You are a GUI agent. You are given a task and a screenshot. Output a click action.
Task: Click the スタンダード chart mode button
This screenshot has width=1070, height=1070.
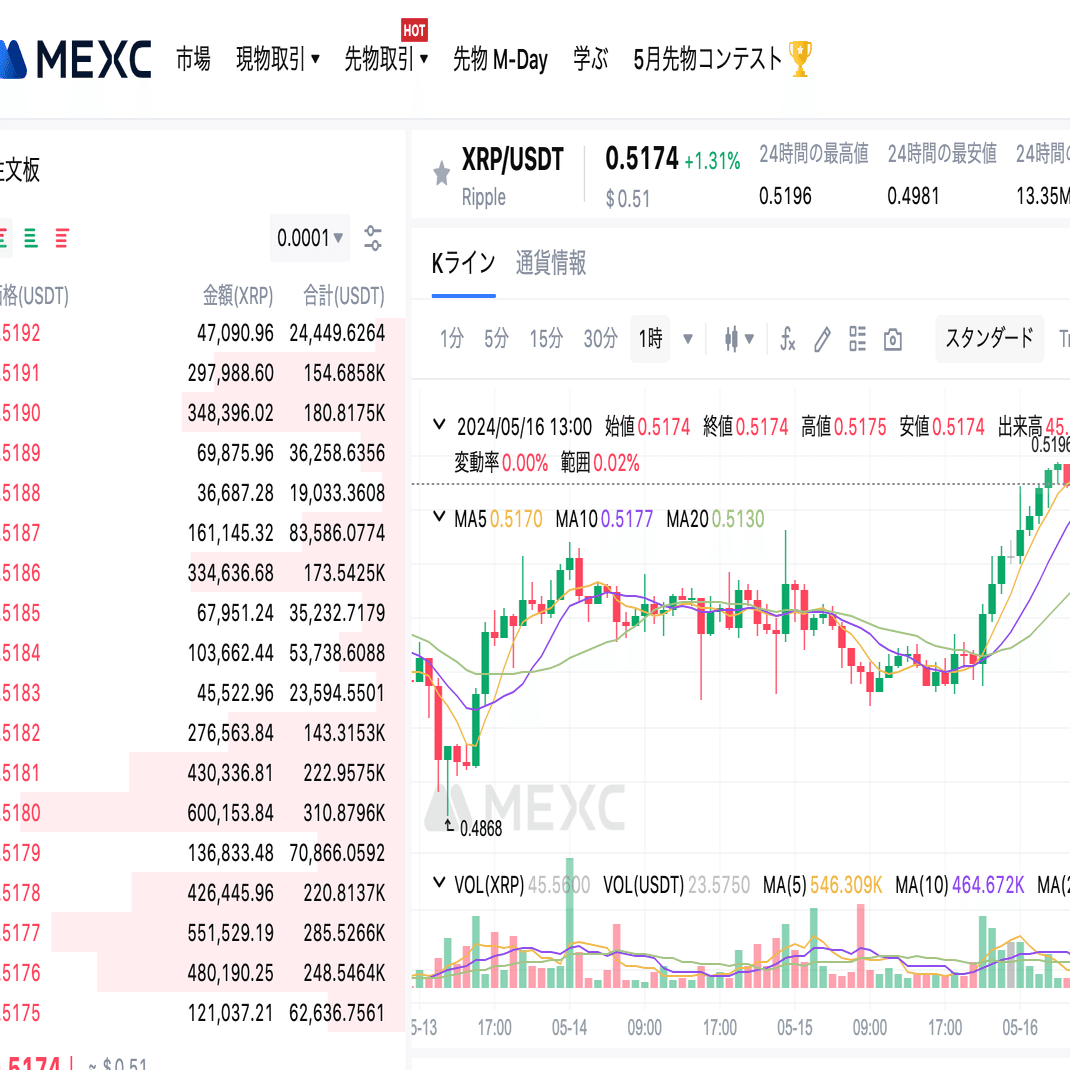pos(989,338)
